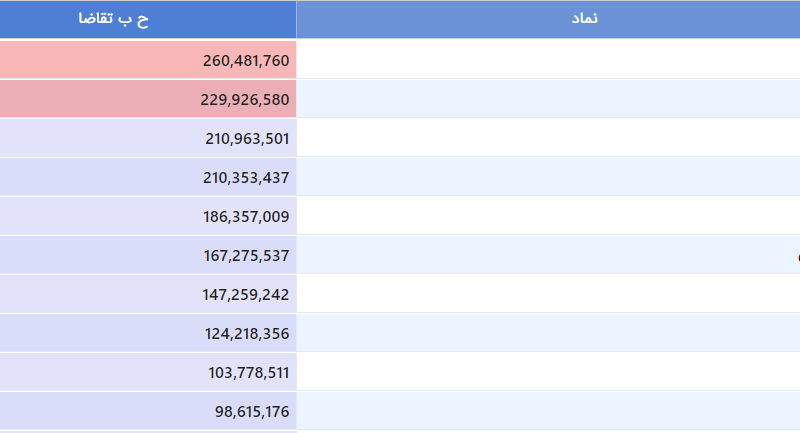Select the نماد cell in the 167,275,537 row
The height and width of the screenshot is (433, 800).
(x=548, y=255)
